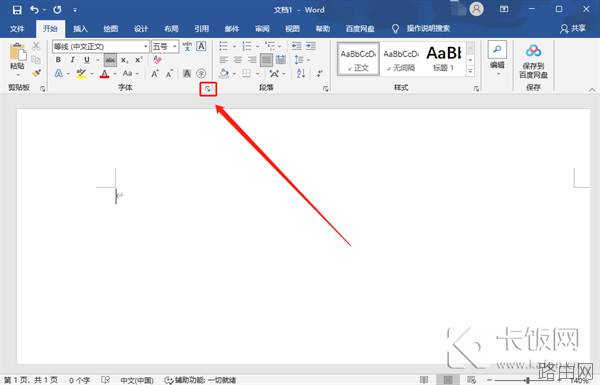Click the Bullets list icon

pyautogui.click(x=223, y=47)
